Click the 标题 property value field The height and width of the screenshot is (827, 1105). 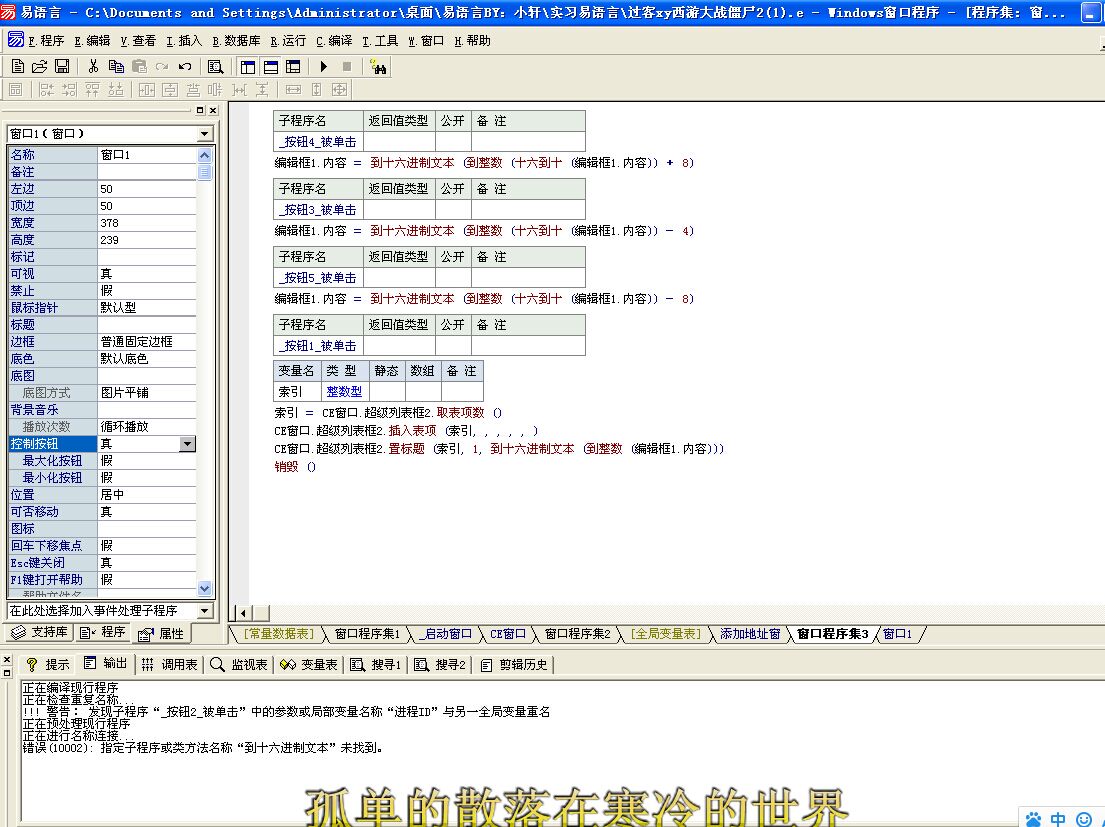coord(147,325)
